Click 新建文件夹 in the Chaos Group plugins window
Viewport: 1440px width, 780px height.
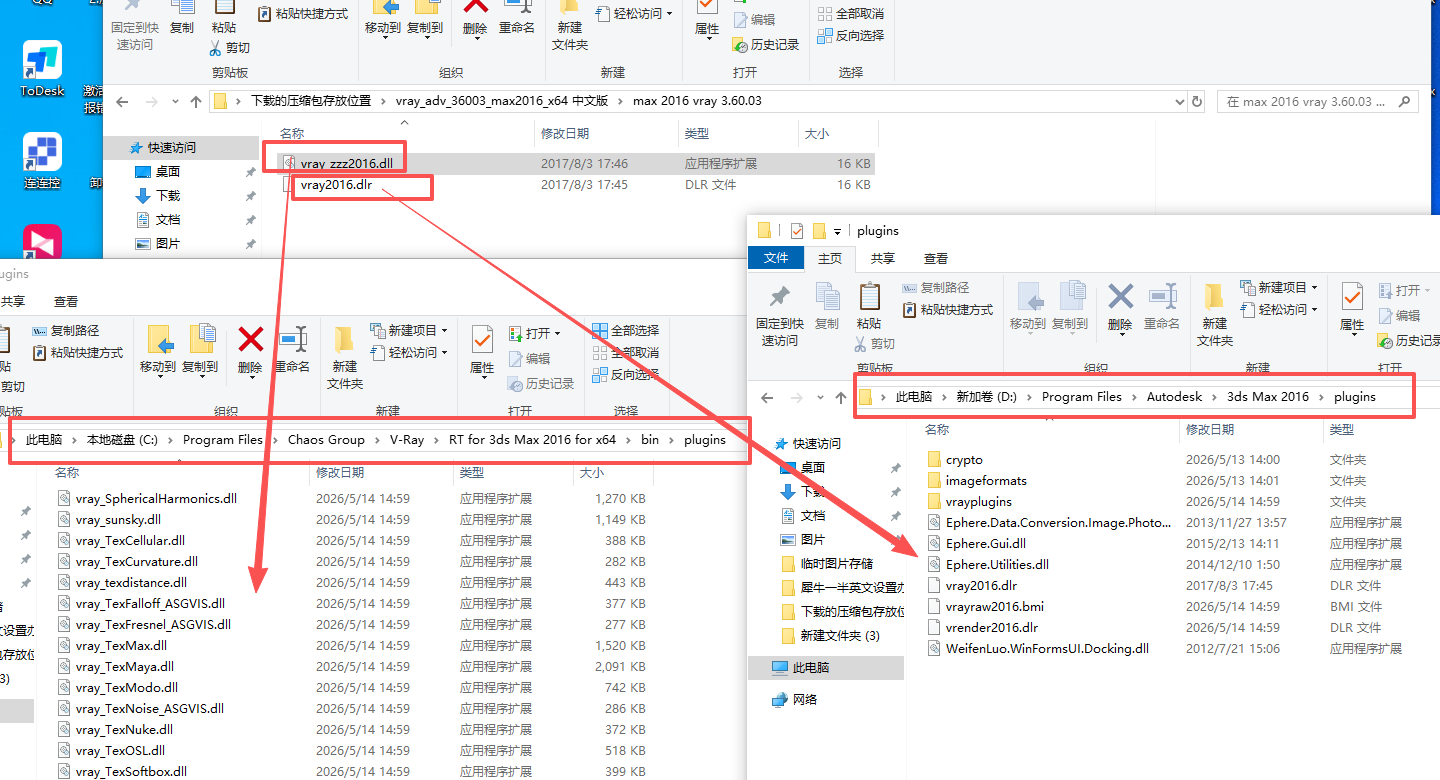[x=345, y=357]
